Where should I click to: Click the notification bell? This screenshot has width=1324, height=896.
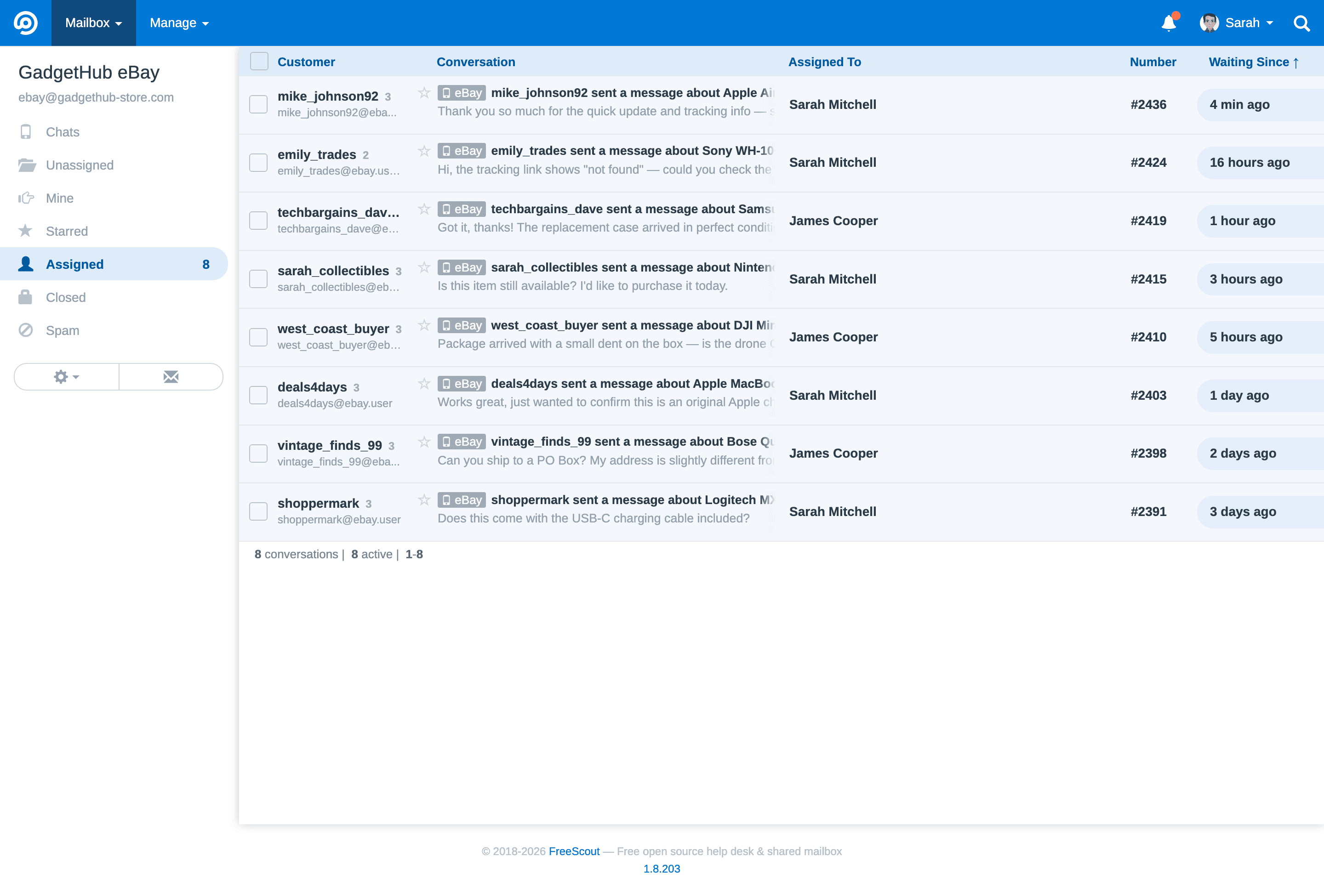click(x=1169, y=23)
